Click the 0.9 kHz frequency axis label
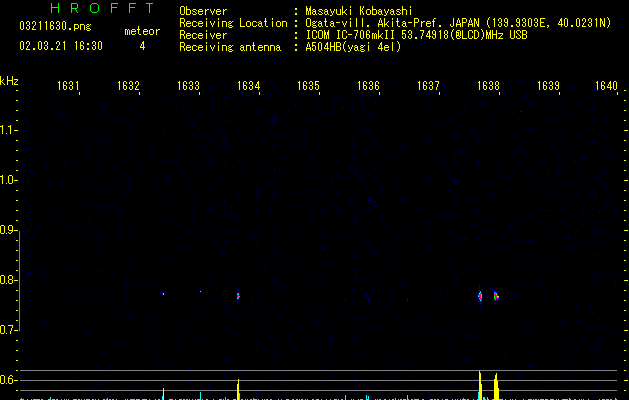The height and width of the screenshot is (400, 629). [x=8, y=230]
